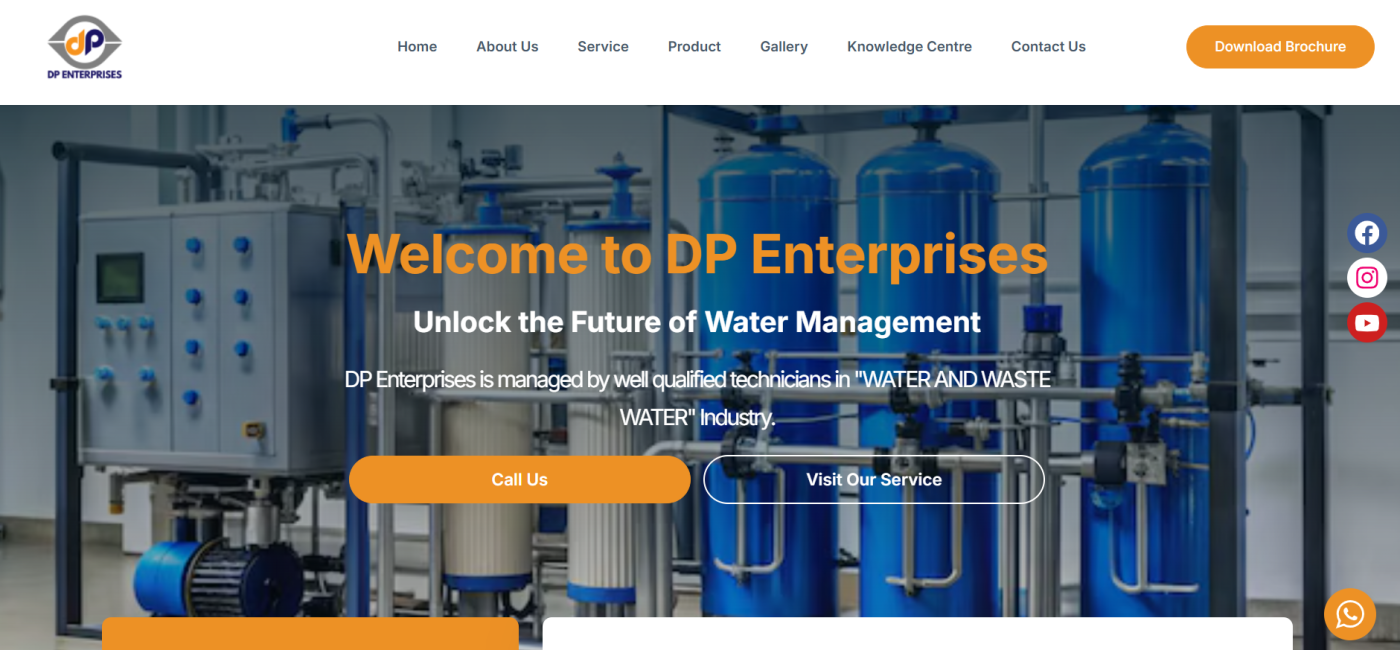Select Product in the navigation bar
Viewport: 1400px width, 650px height.
click(694, 46)
